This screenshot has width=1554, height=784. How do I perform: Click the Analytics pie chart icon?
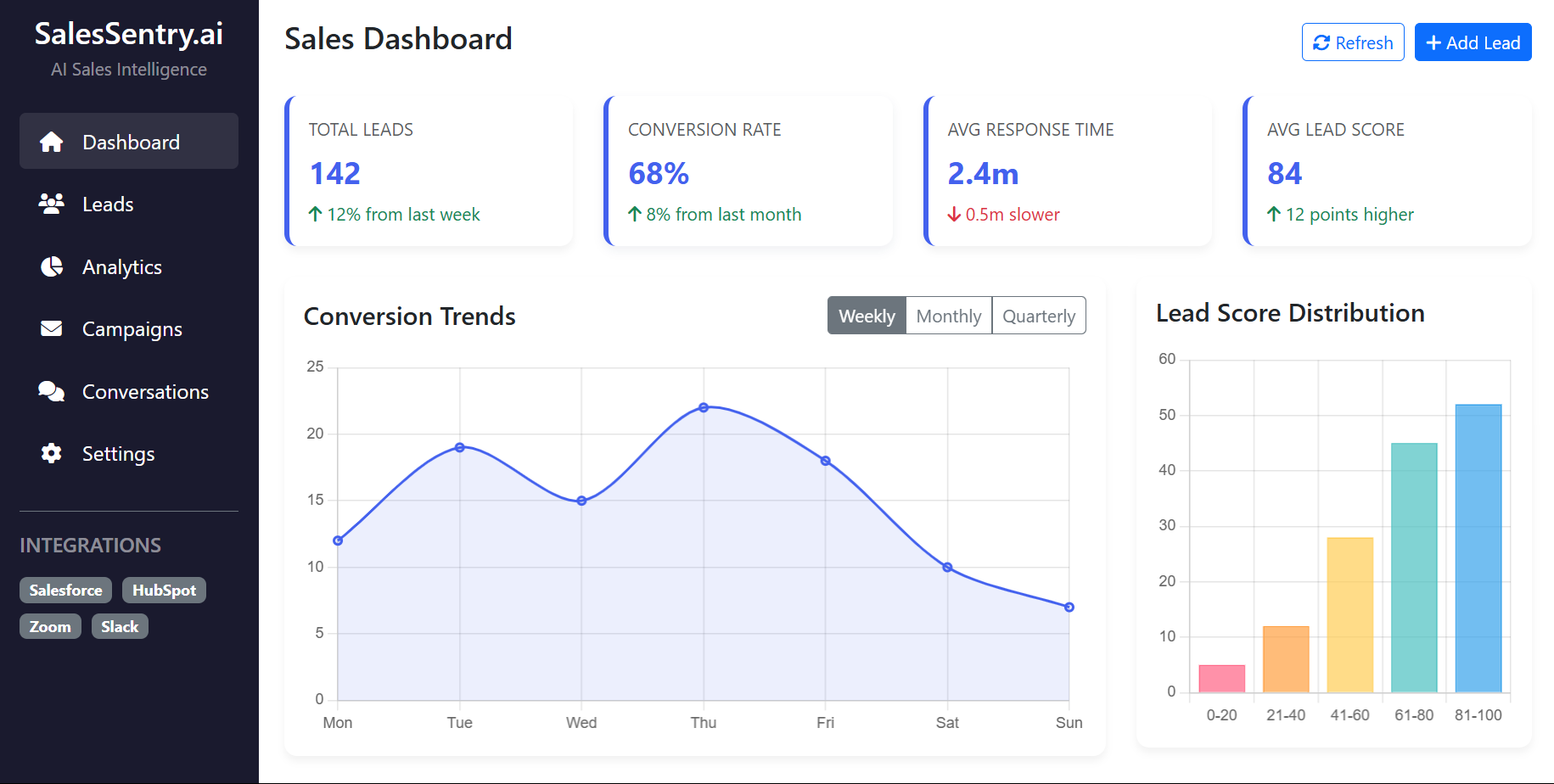52,266
